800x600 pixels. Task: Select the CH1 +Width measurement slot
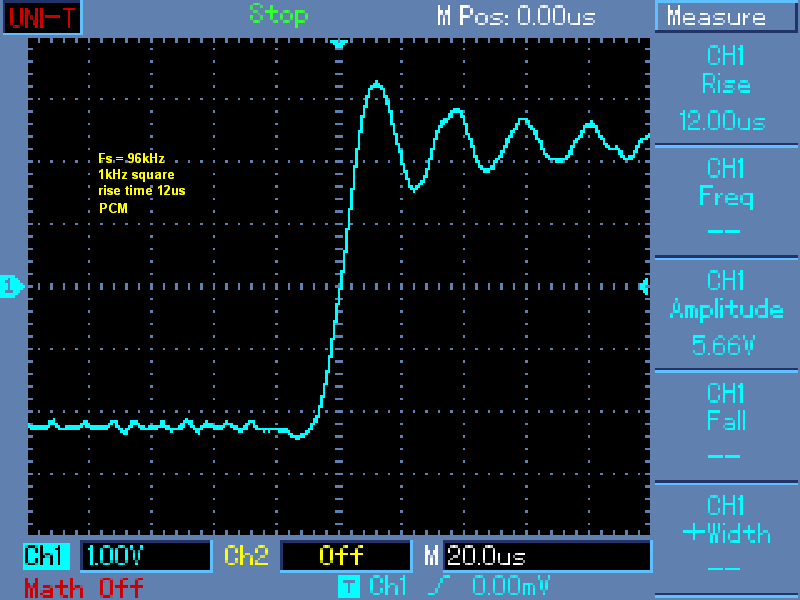click(726, 538)
